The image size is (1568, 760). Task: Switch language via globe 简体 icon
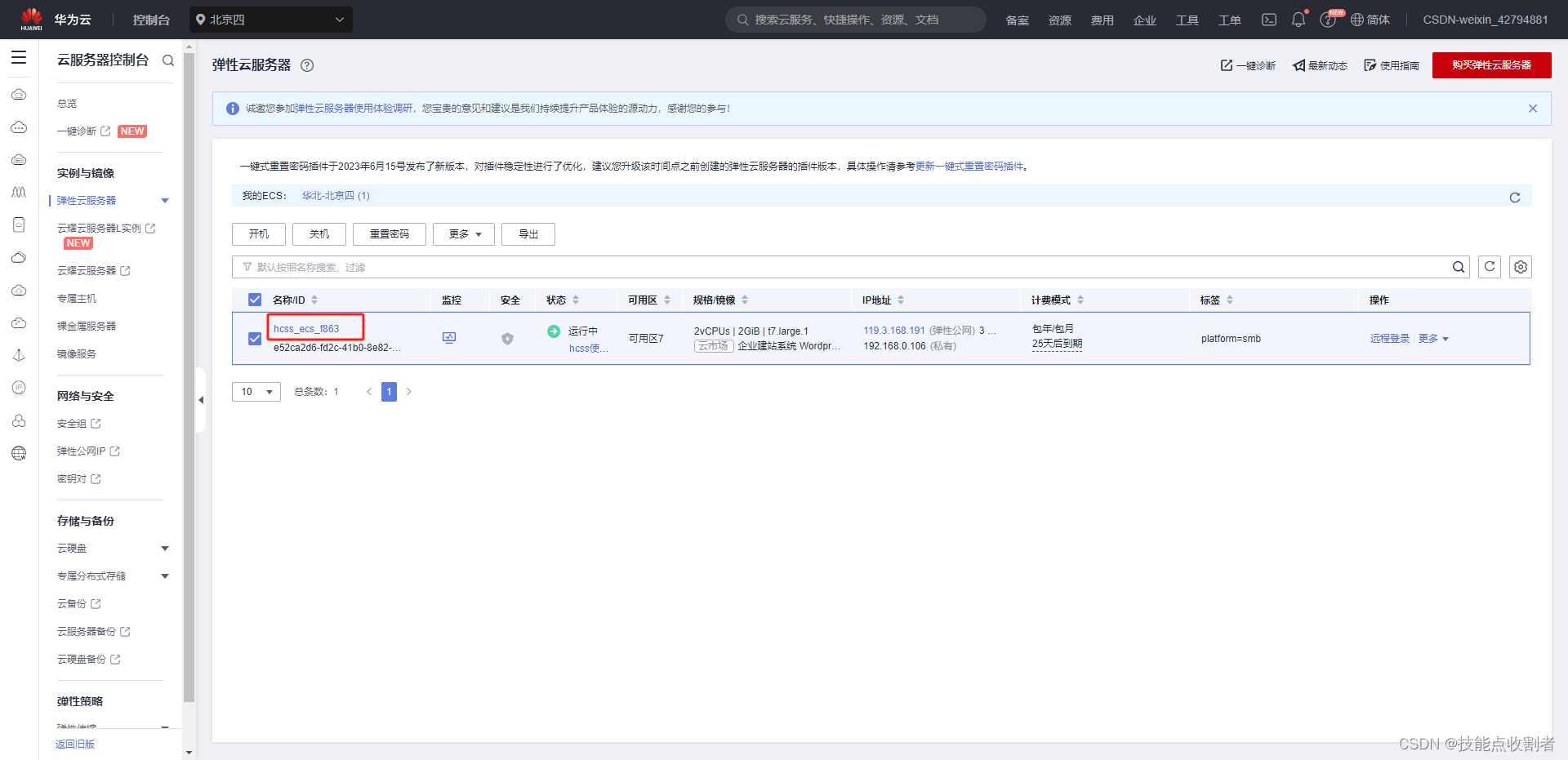(1370, 20)
